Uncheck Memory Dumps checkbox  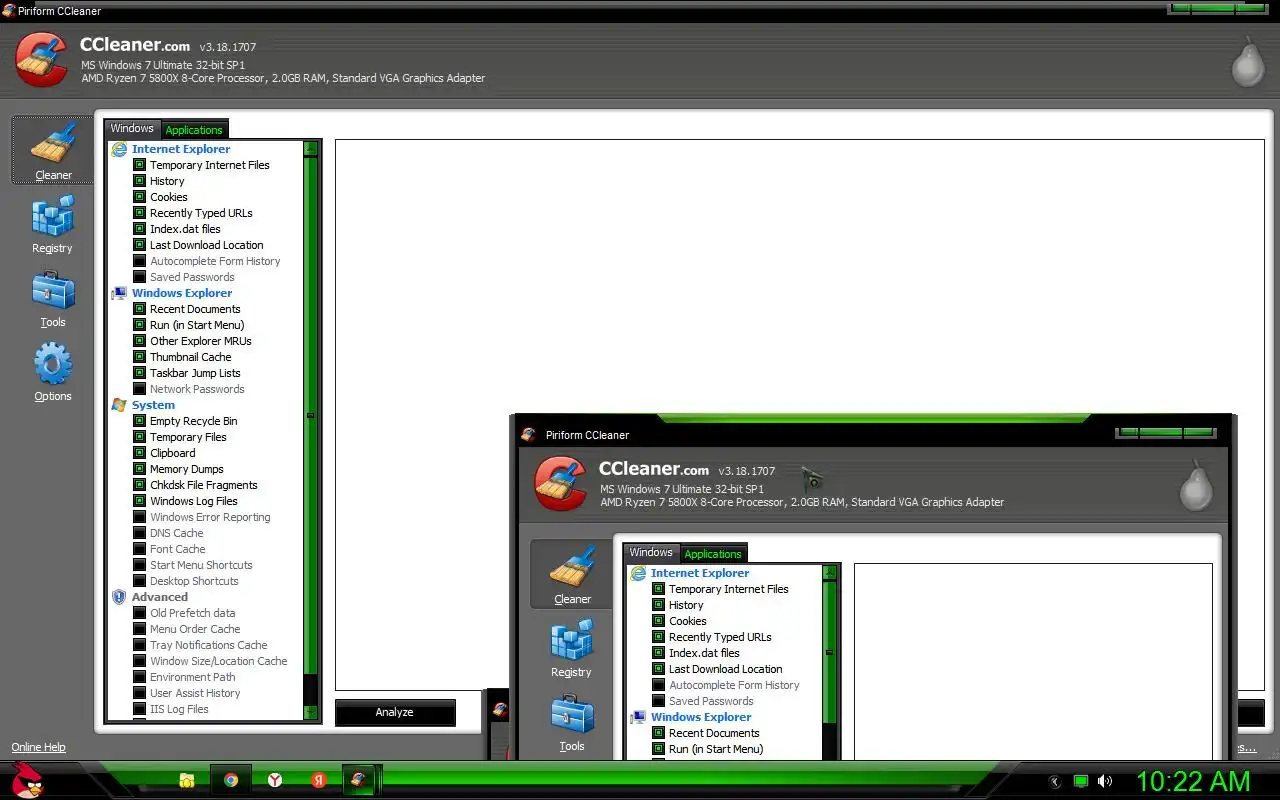point(140,469)
